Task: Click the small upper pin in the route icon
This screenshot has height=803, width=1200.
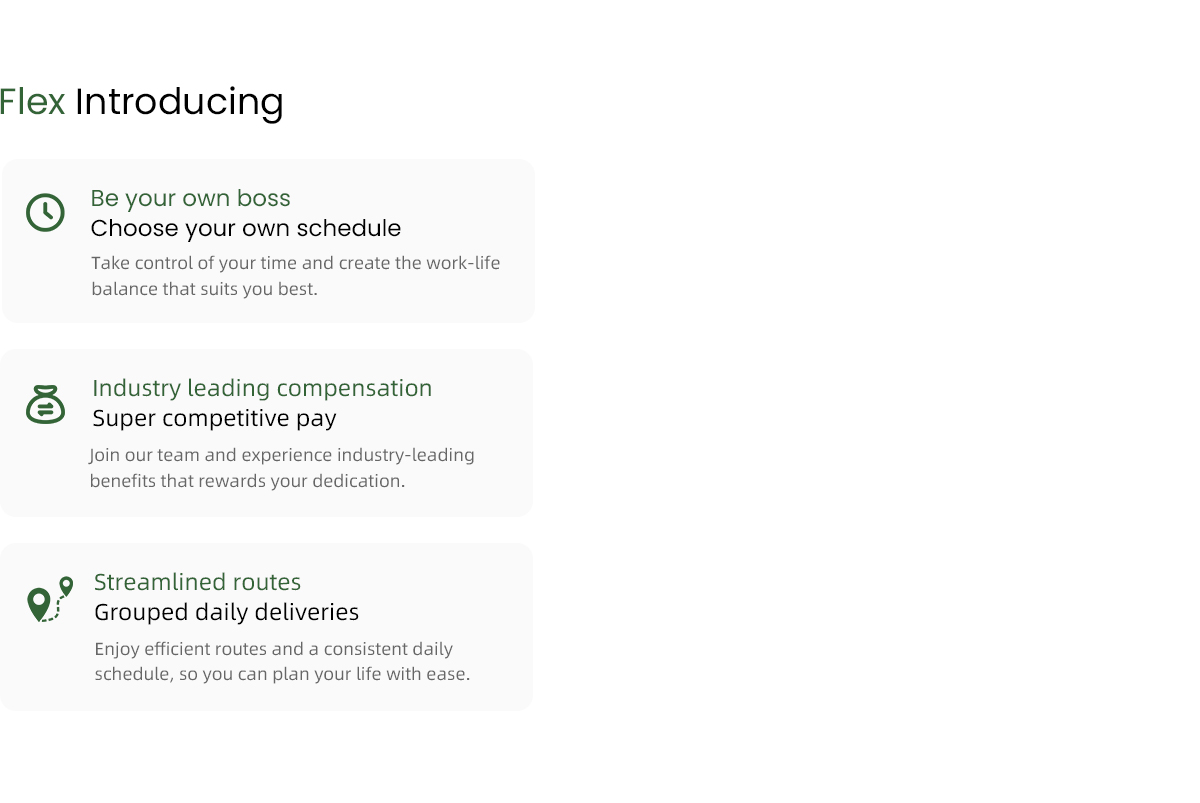Action: pyautogui.click(x=66, y=586)
